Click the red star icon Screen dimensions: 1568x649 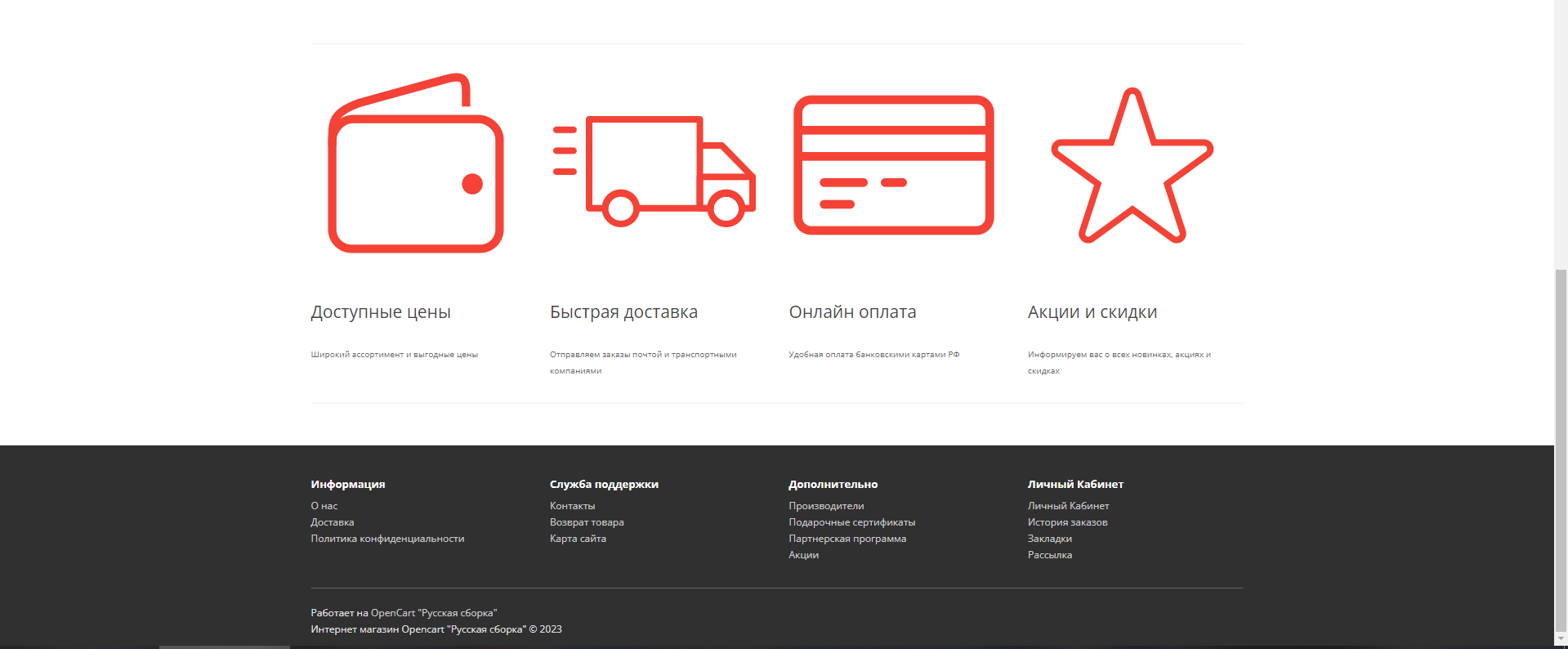click(1132, 167)
